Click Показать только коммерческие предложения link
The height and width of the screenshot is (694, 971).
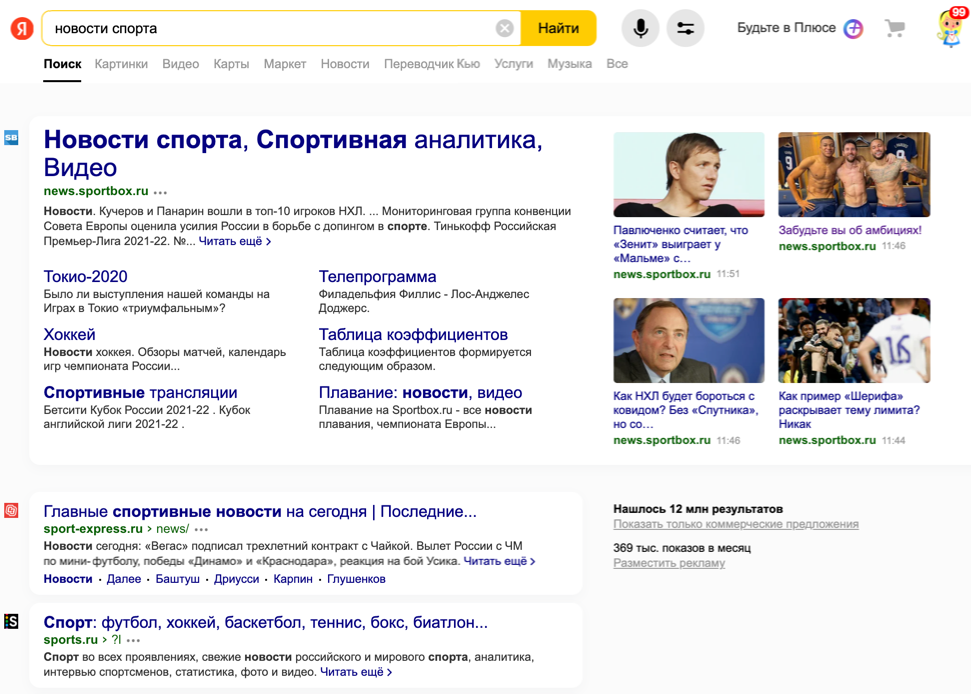(735, 524)
